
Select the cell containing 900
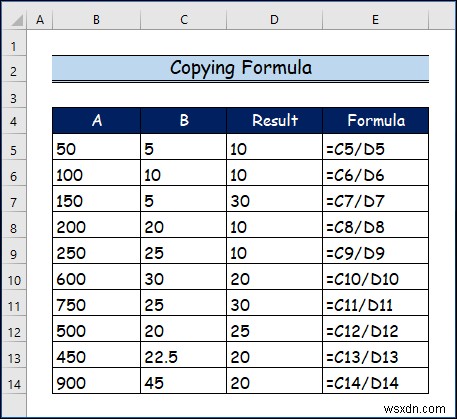97,381
